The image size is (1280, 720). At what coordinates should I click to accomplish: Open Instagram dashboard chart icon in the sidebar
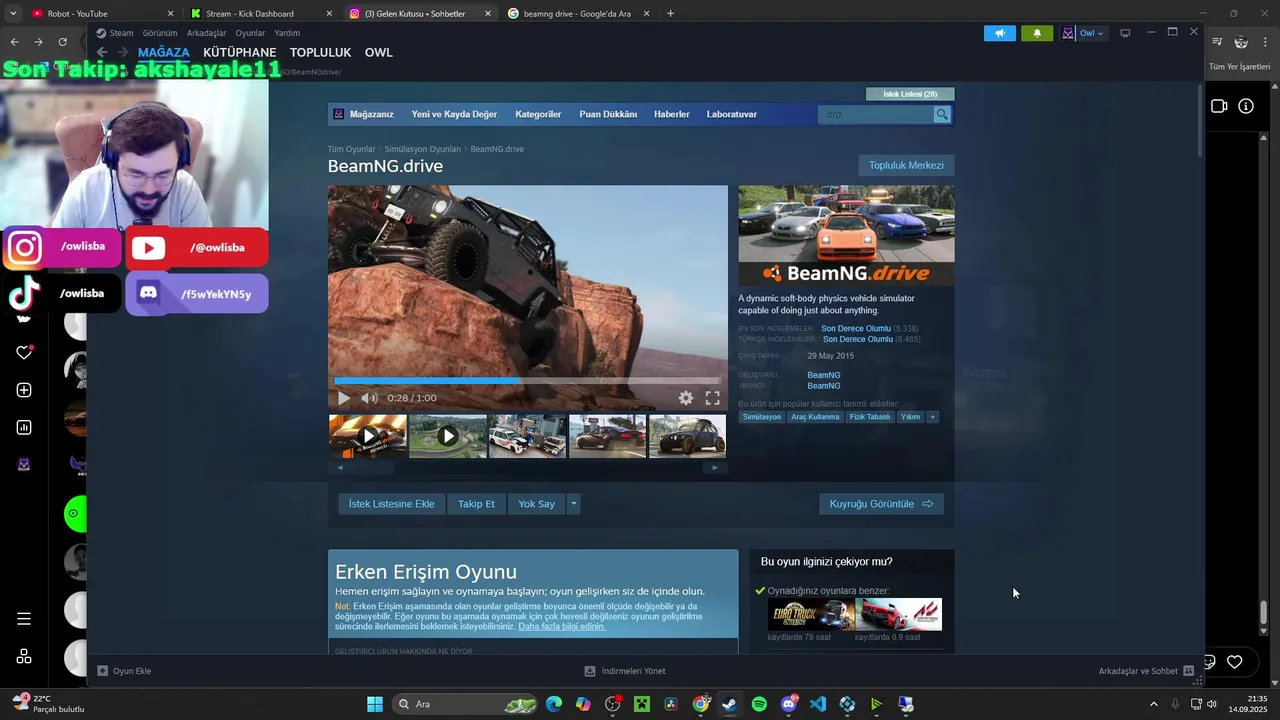(24, 428)
